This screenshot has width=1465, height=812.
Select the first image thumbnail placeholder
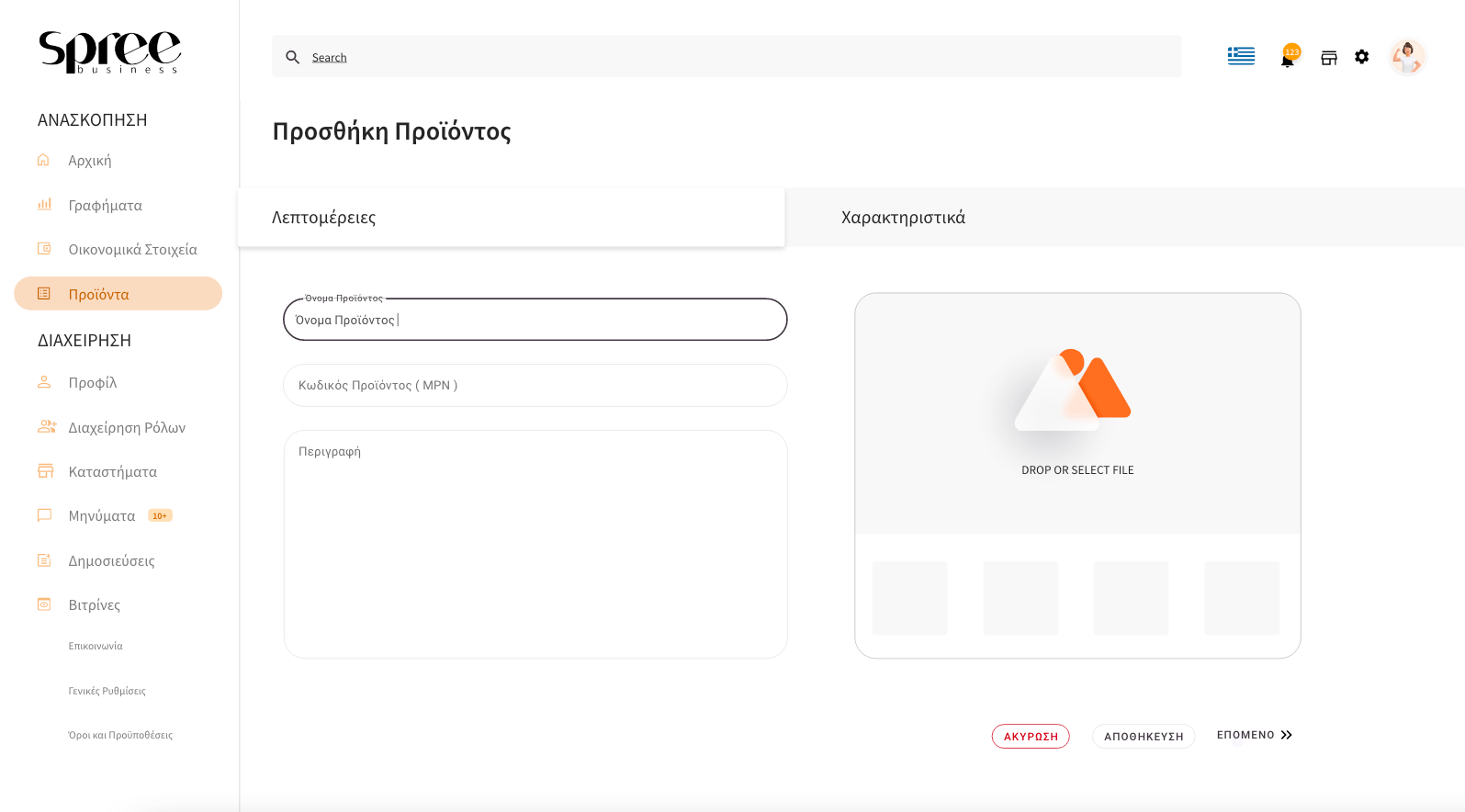(909, 598)
